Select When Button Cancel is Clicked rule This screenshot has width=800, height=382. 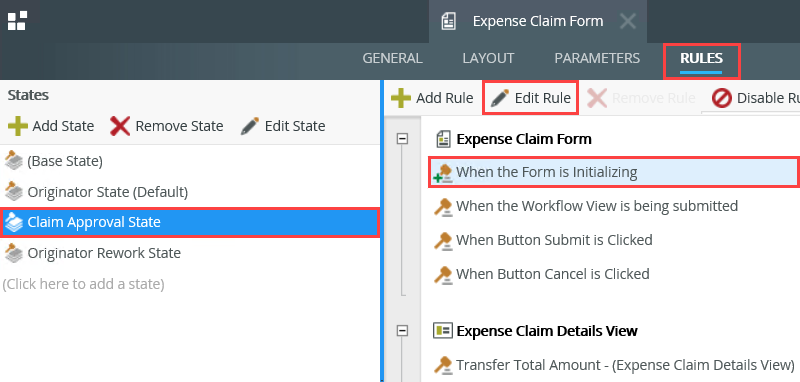[553, 274]
